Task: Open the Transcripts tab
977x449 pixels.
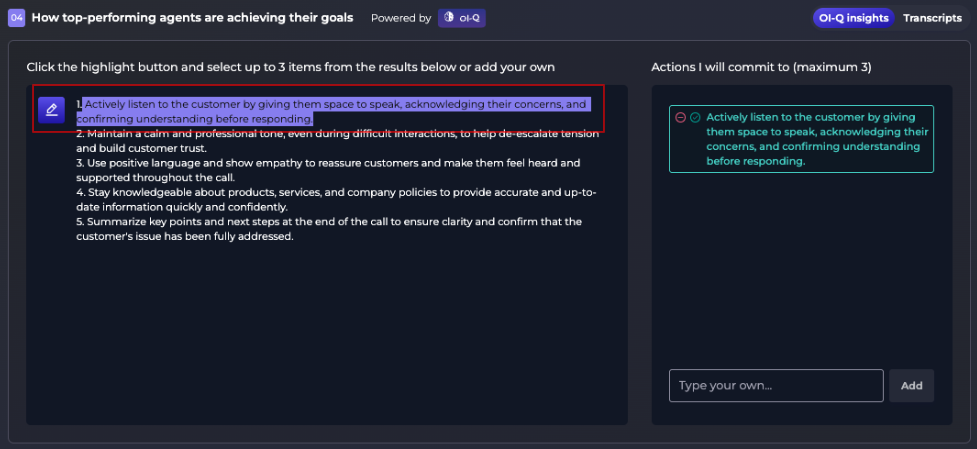Action: pyautogui.click(x=932, y=18)
